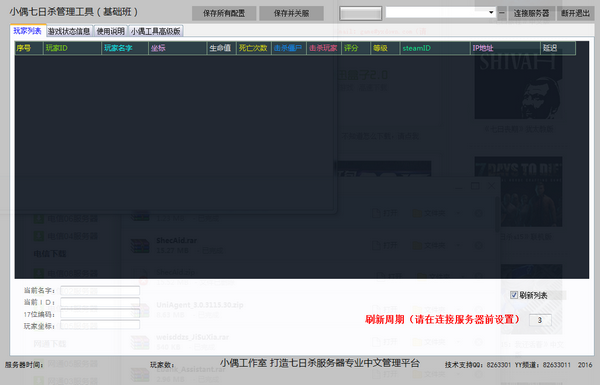Open the 游戏状态信息 tab

click(69, 31)
